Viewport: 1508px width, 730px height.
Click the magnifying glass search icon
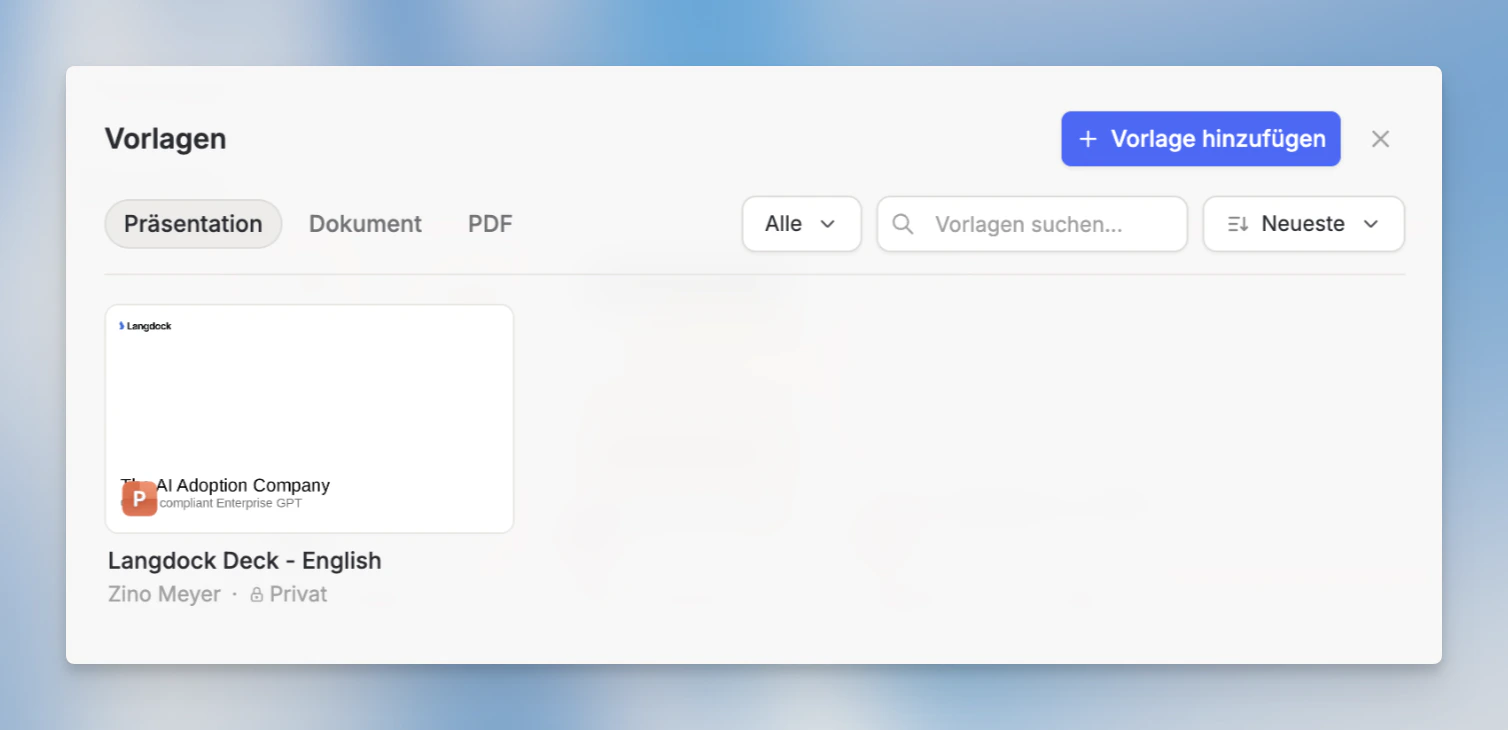903,224
